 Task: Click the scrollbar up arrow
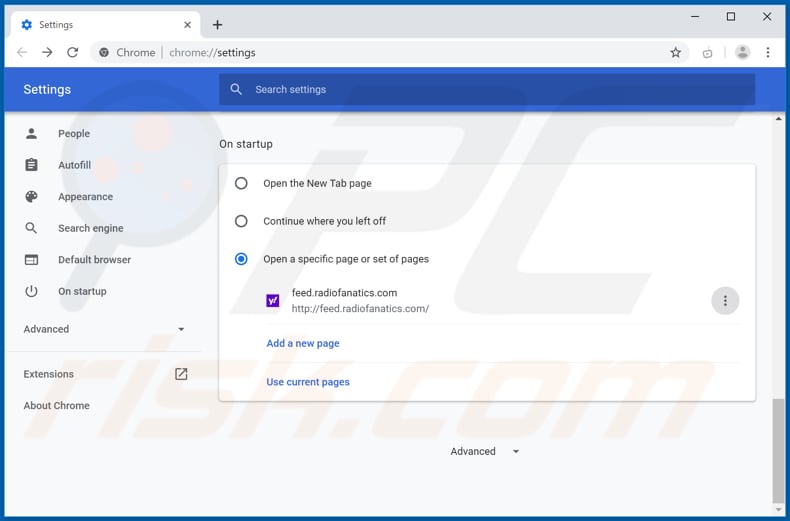click(x=778, y=119)
